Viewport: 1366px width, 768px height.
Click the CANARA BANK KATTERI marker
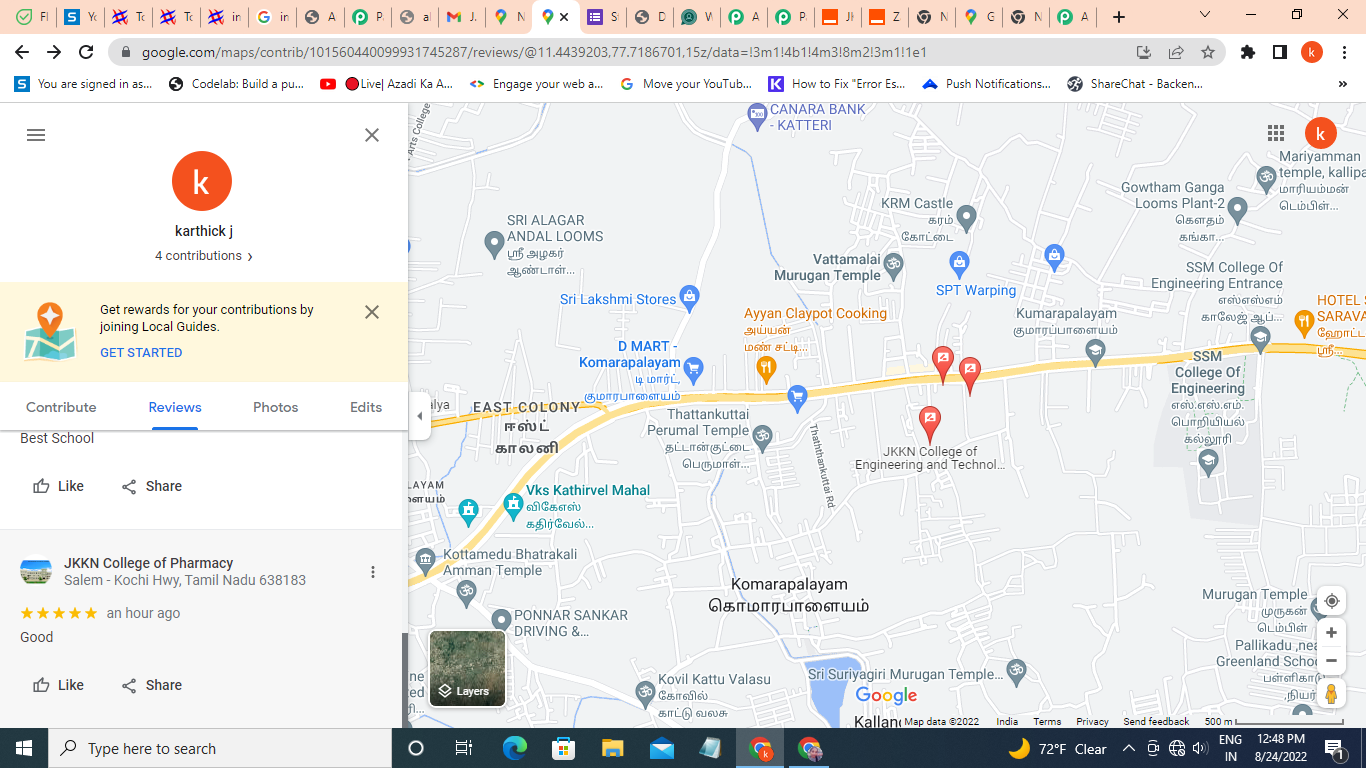pos(757,116)
